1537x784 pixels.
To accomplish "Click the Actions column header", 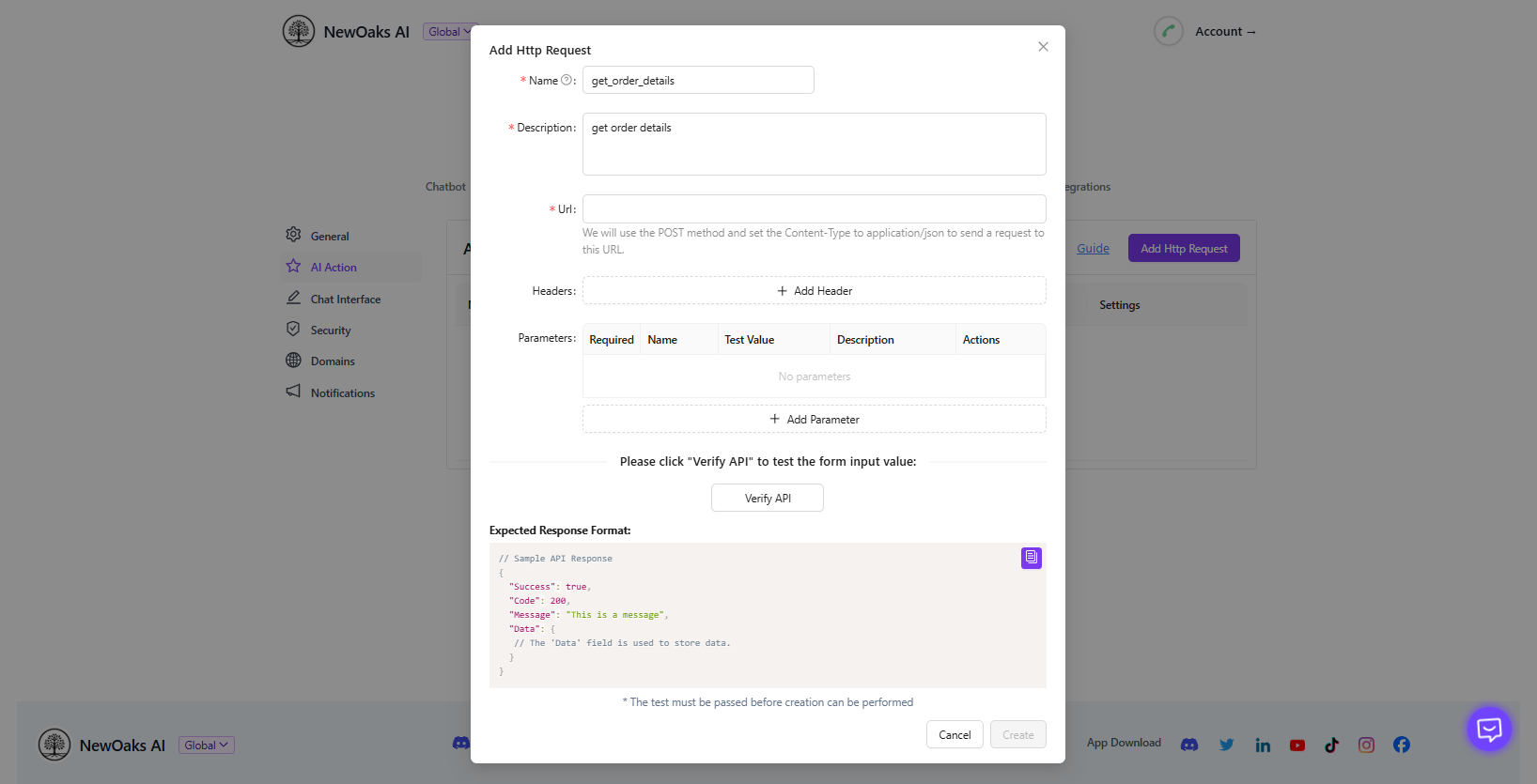I will pos(981,340).
